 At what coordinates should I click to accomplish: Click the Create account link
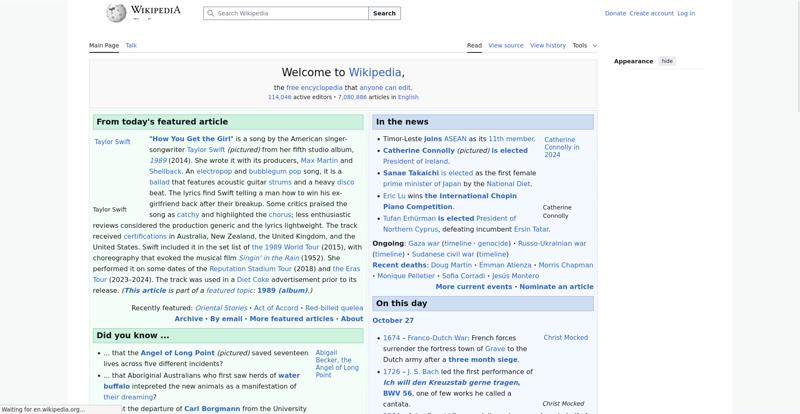pyautogui.click(x=651, y=13)
